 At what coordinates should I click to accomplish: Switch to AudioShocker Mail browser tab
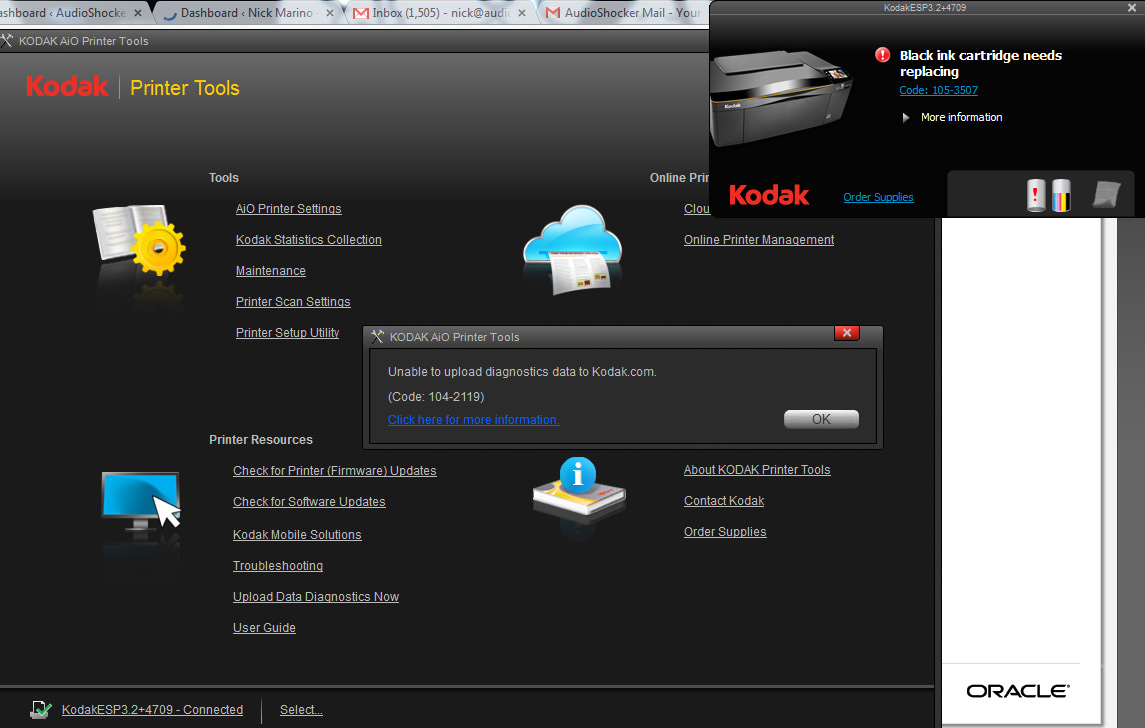(x=624, y=12)
